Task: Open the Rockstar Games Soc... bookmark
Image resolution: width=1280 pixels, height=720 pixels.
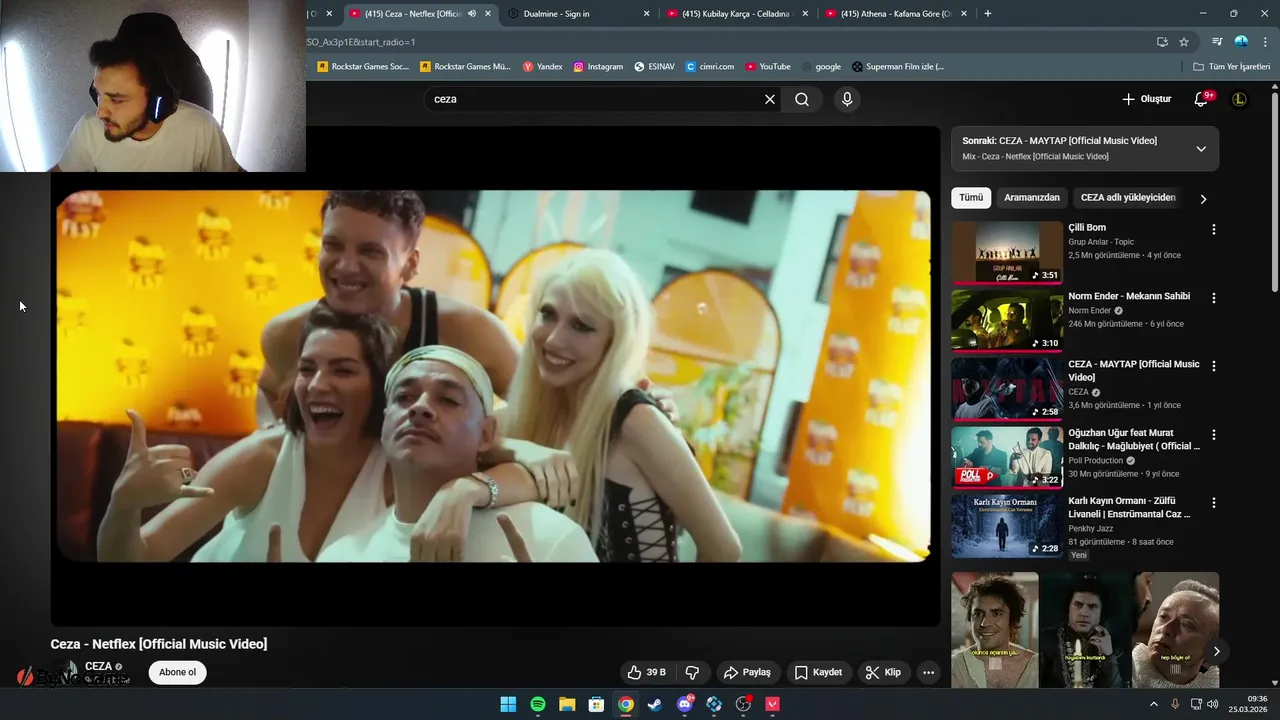Action: 363,67
